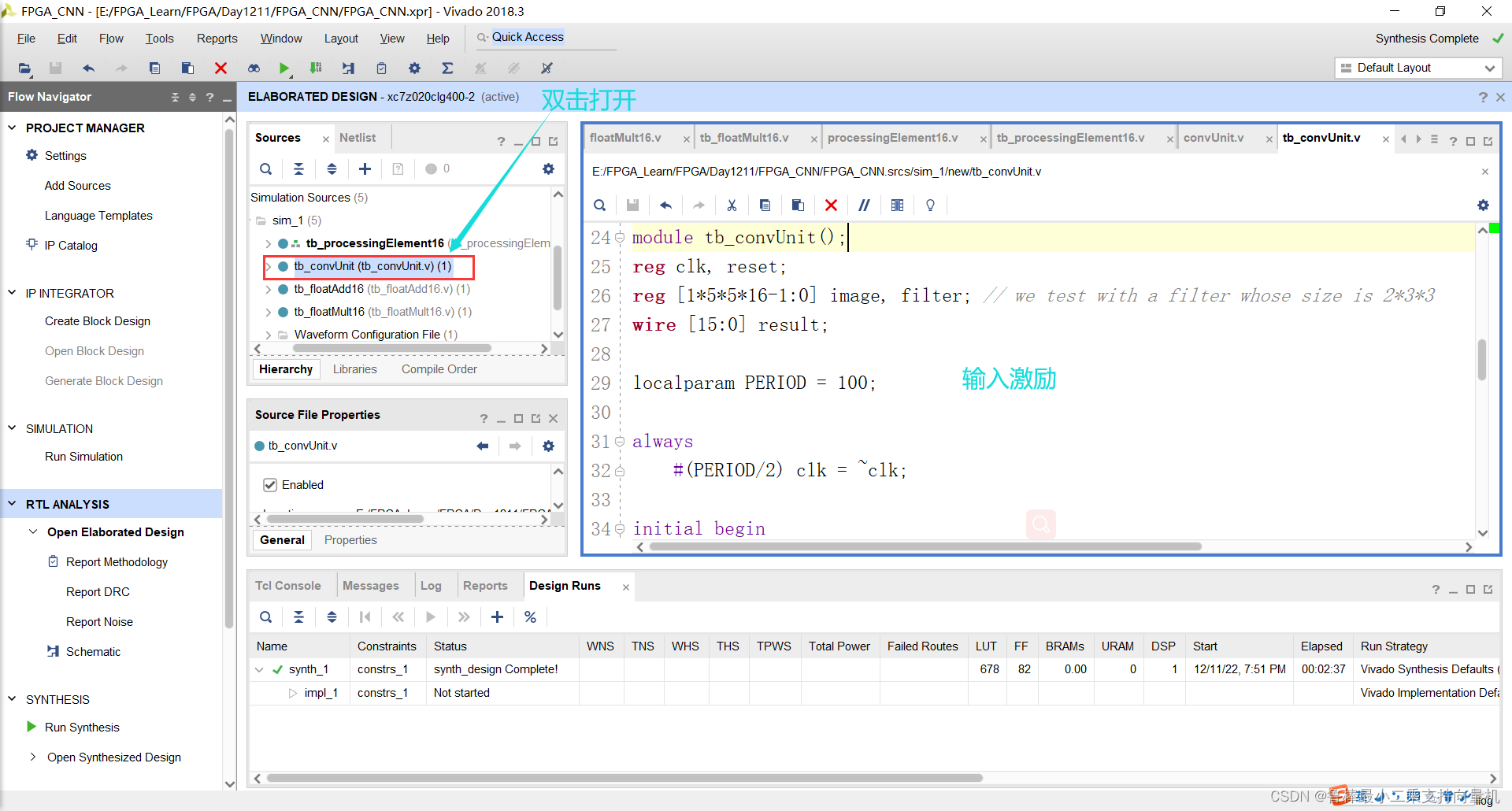Click cut scissors icon in editor toolbar
This screenshot has width=1512, height=811.
[732, 205]
